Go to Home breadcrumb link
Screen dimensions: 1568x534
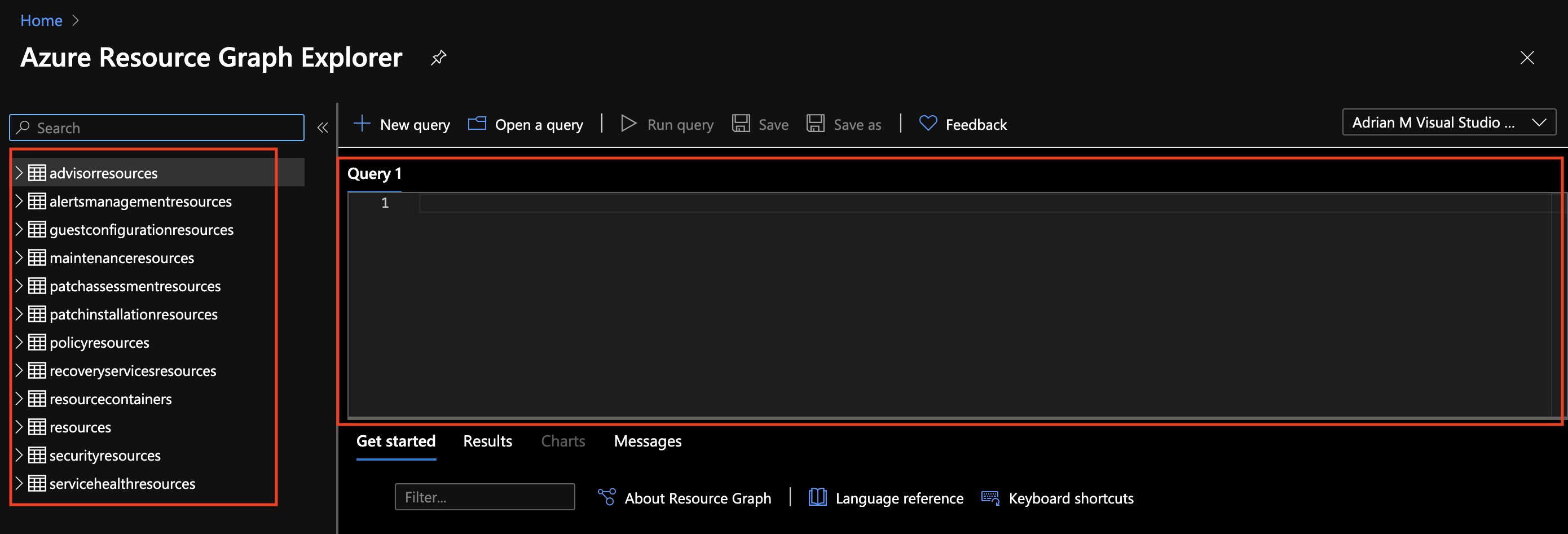41,21
